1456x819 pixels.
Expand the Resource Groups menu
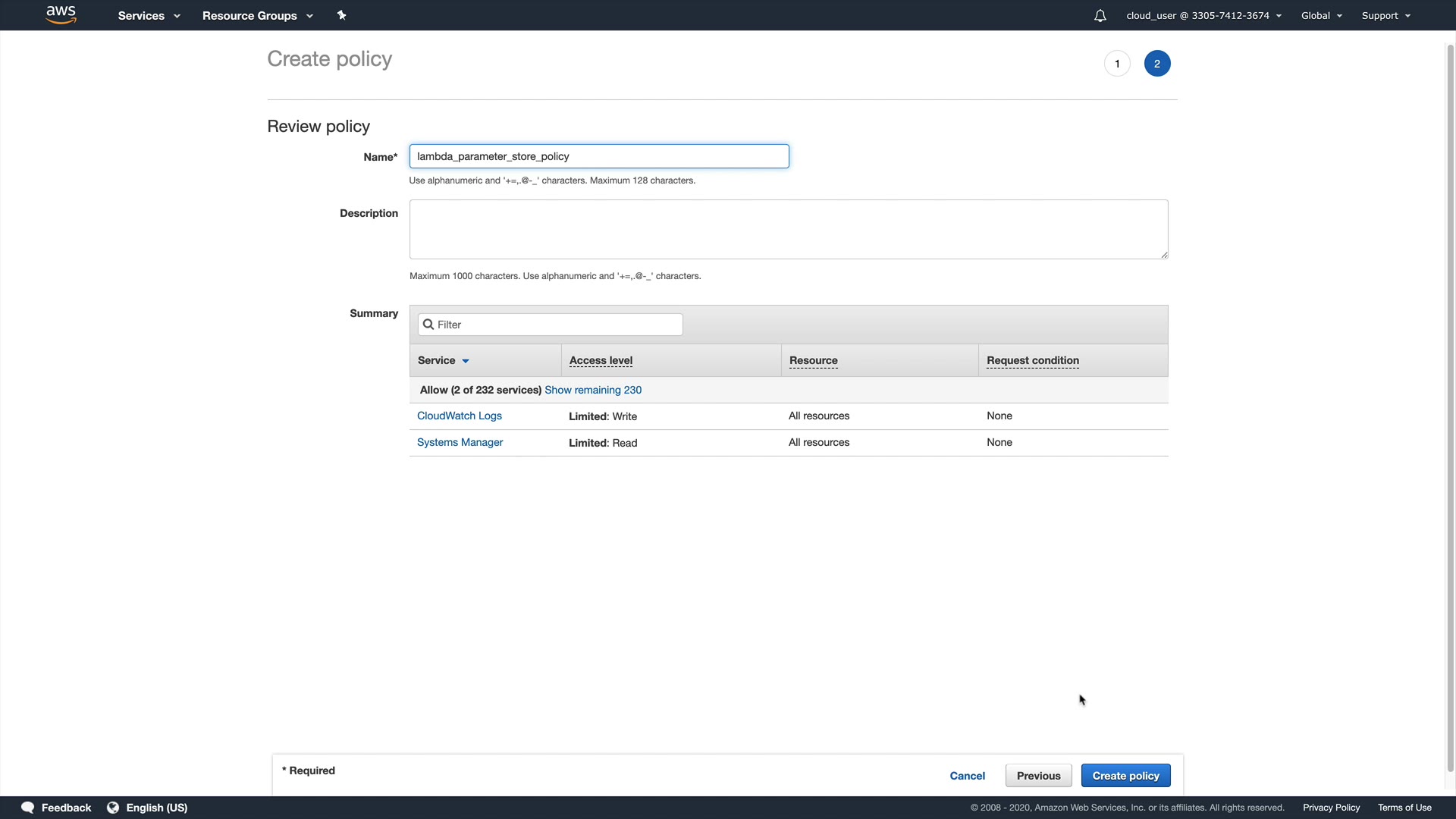click(x=257, y=16)
